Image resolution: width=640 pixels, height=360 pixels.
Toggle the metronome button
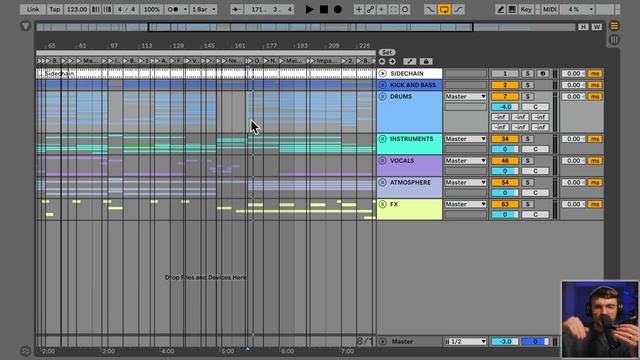[x=173, y=9]
